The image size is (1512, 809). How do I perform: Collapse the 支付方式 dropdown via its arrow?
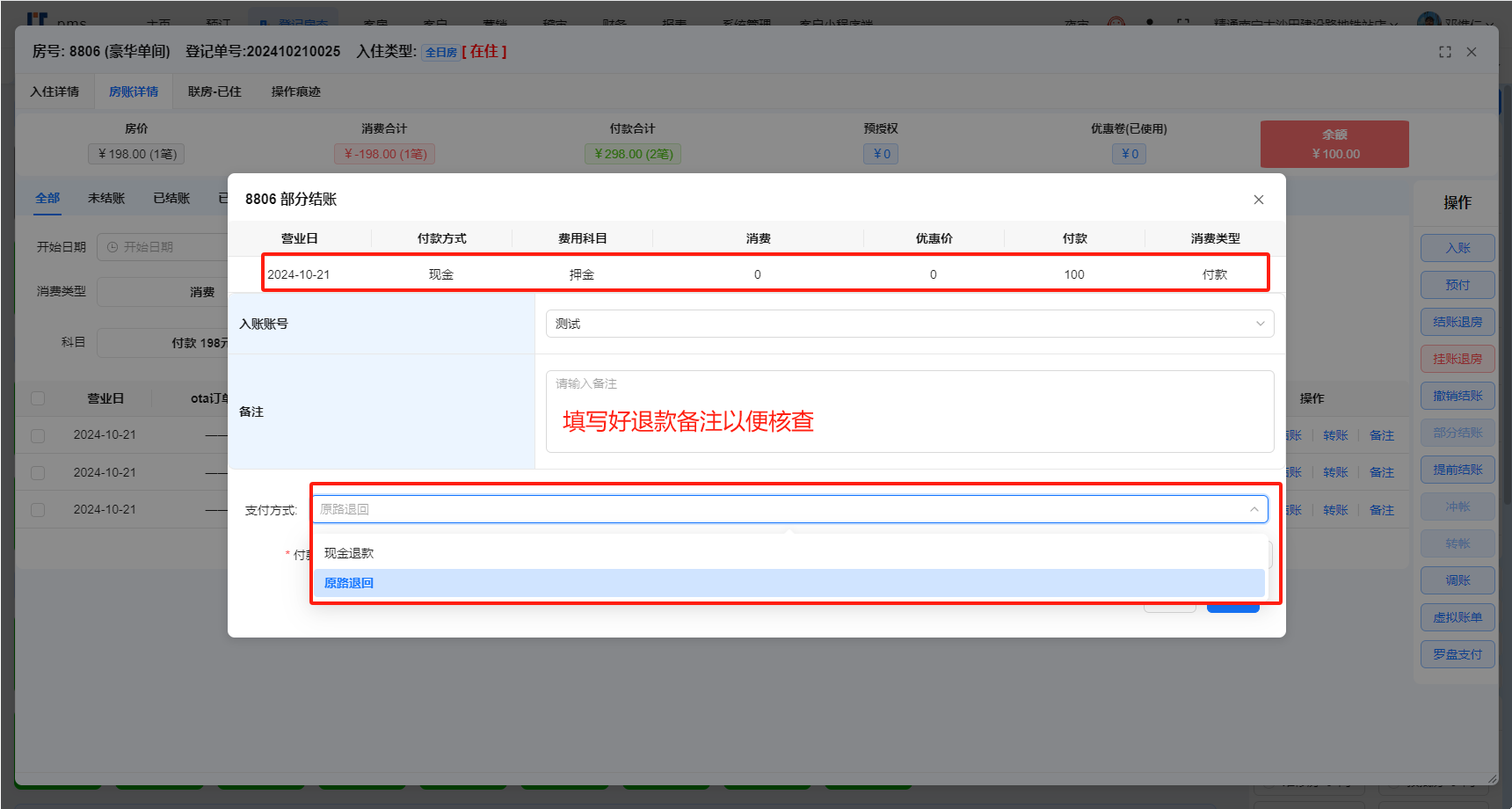pos(1254,510)
